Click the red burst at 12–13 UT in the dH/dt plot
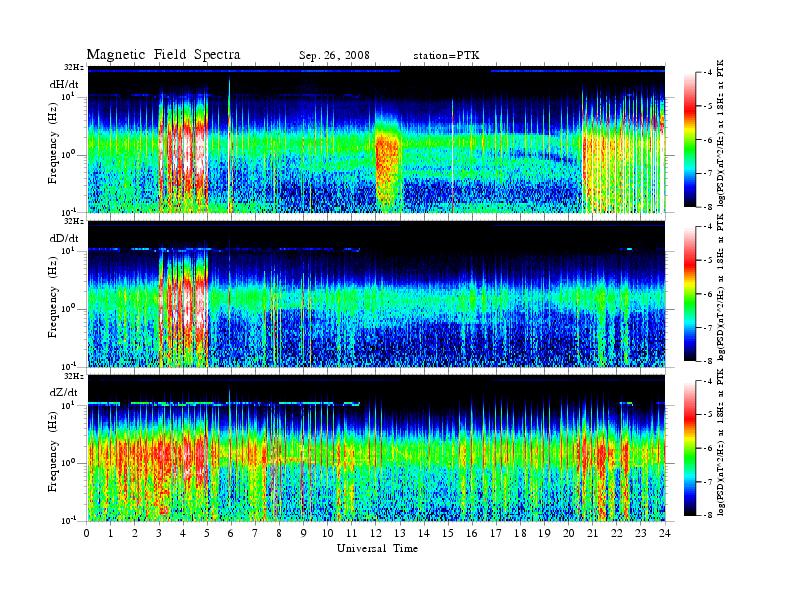 point(388,167)
